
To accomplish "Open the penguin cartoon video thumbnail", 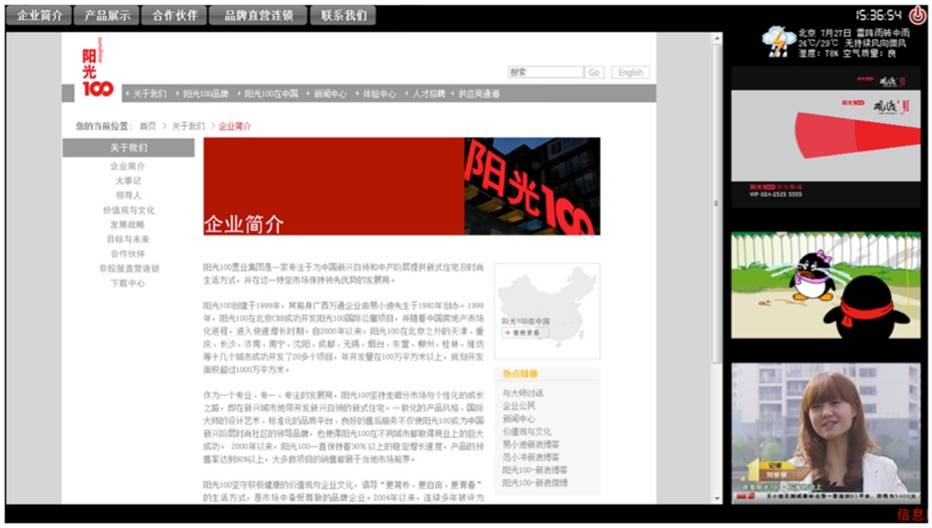I will click(825, 285).
